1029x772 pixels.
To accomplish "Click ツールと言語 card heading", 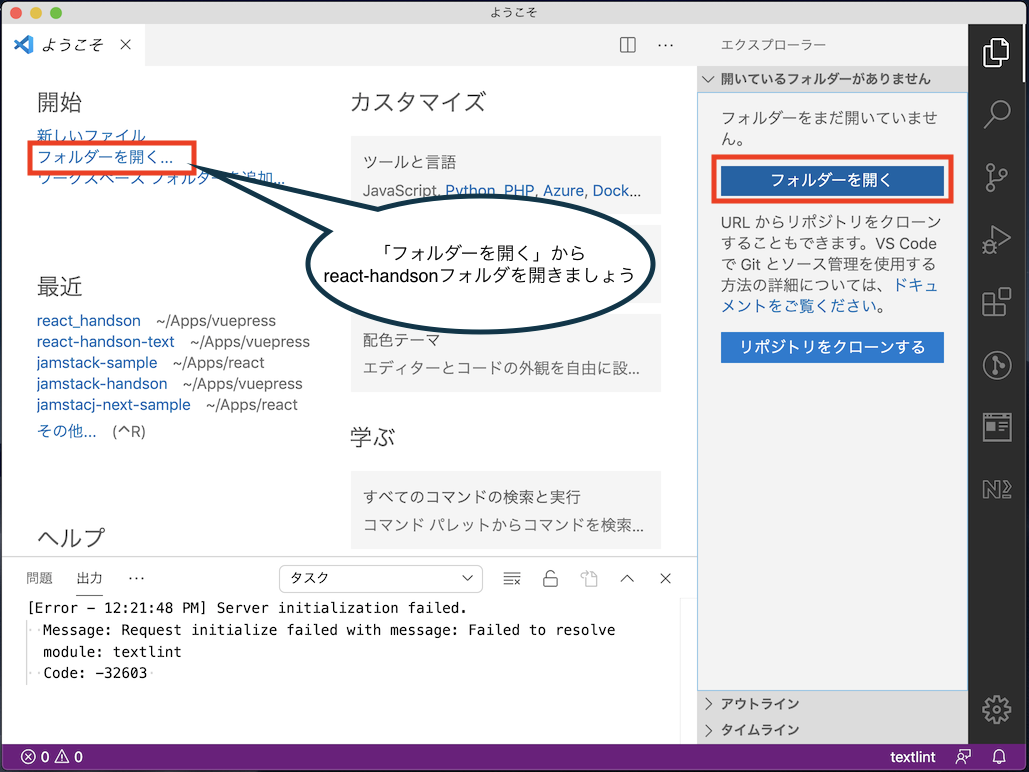I will tap(410, 162).
